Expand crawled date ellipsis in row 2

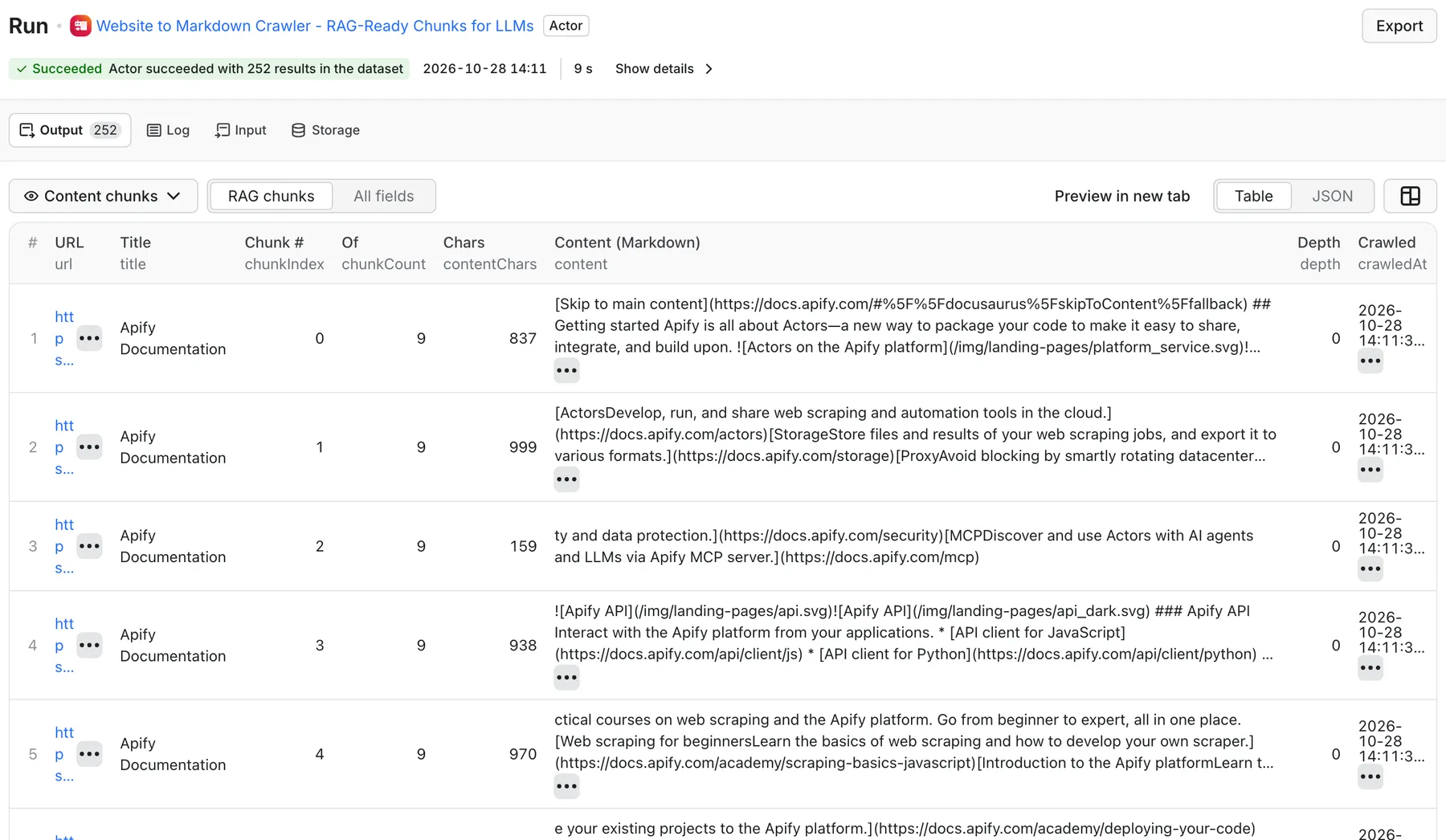click(1370, 470)
